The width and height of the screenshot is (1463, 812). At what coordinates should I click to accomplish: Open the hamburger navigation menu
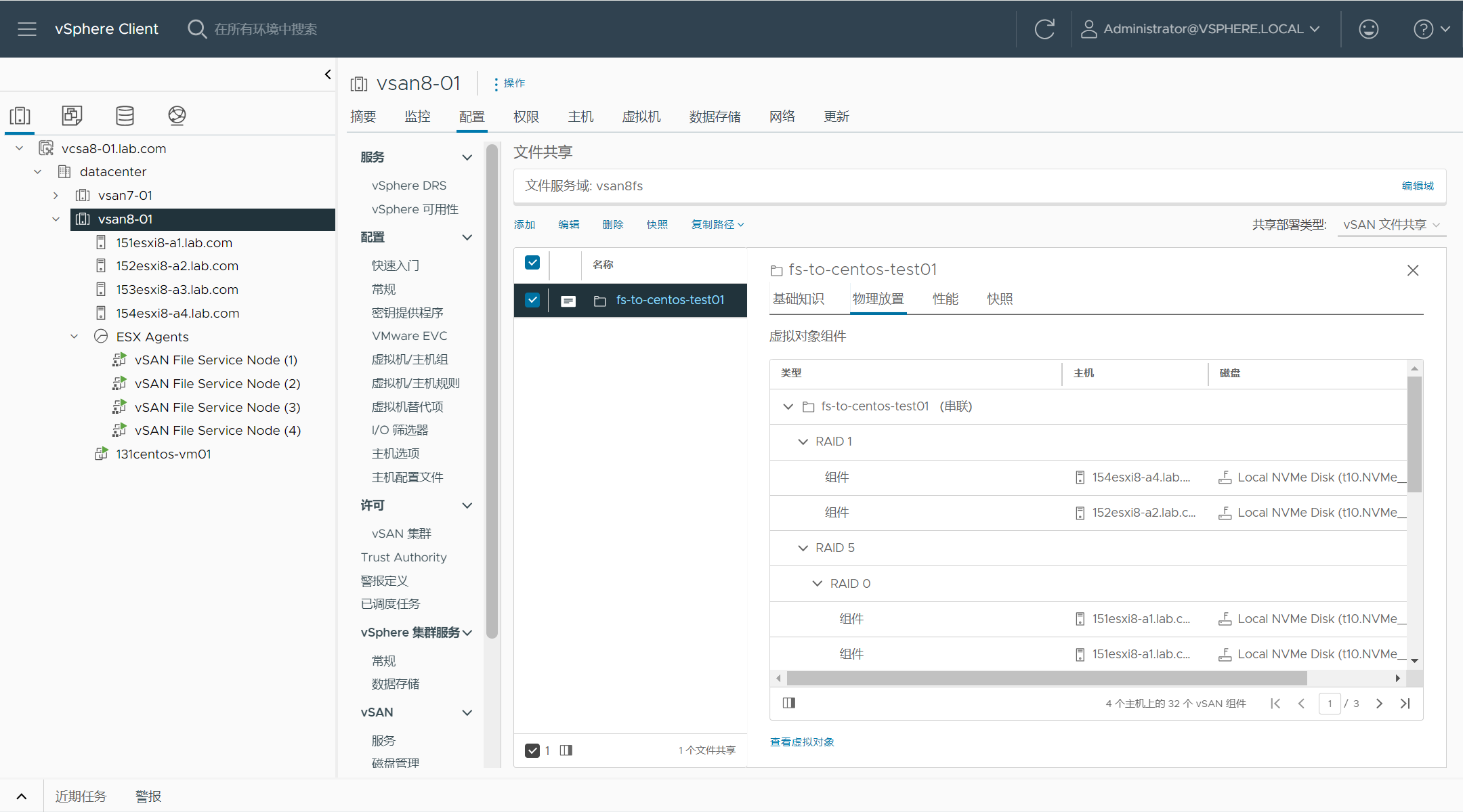pos(27,29)
